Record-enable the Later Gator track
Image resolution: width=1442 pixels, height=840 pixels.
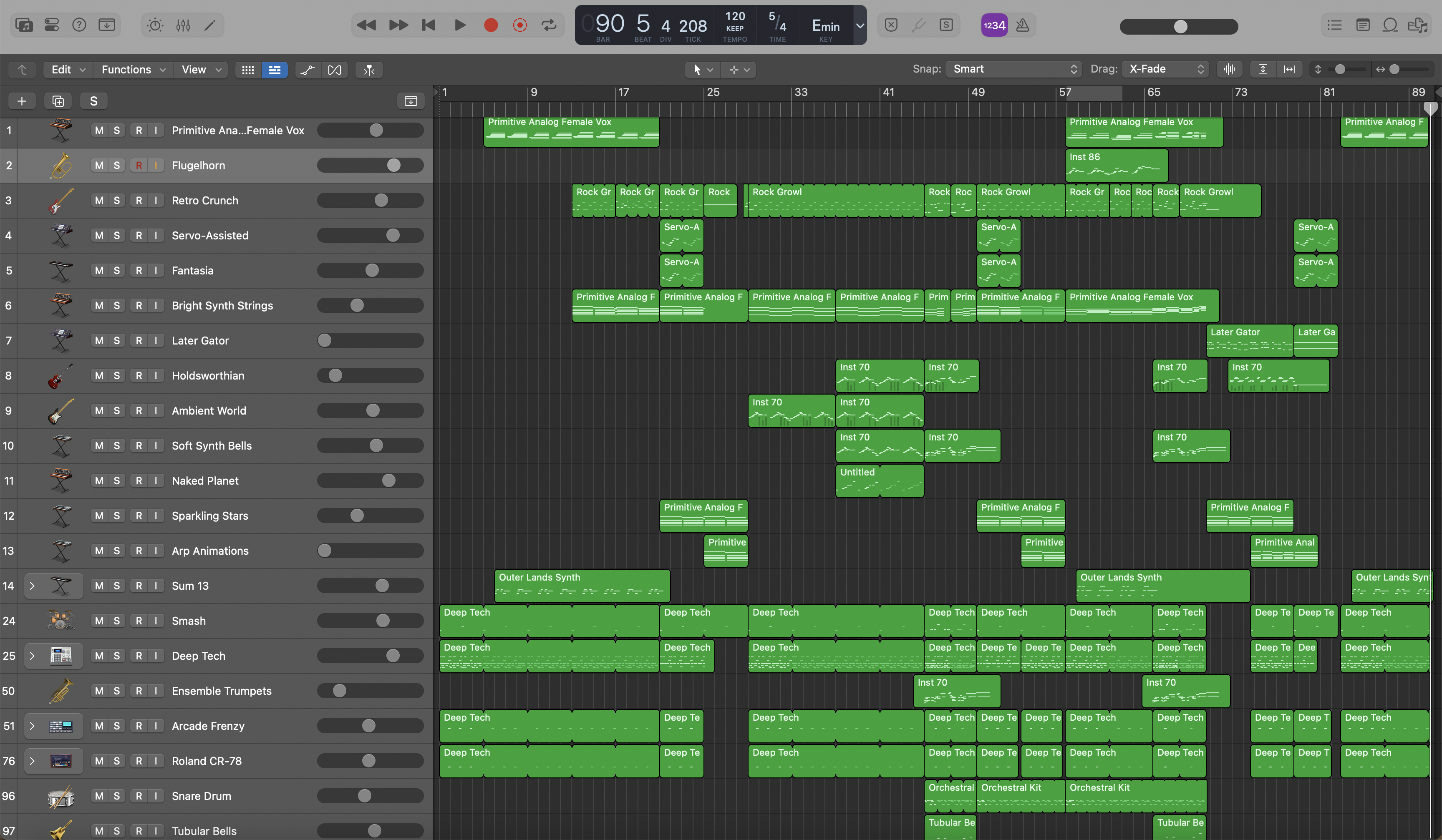pyautogui.click(x=139, y=340)
